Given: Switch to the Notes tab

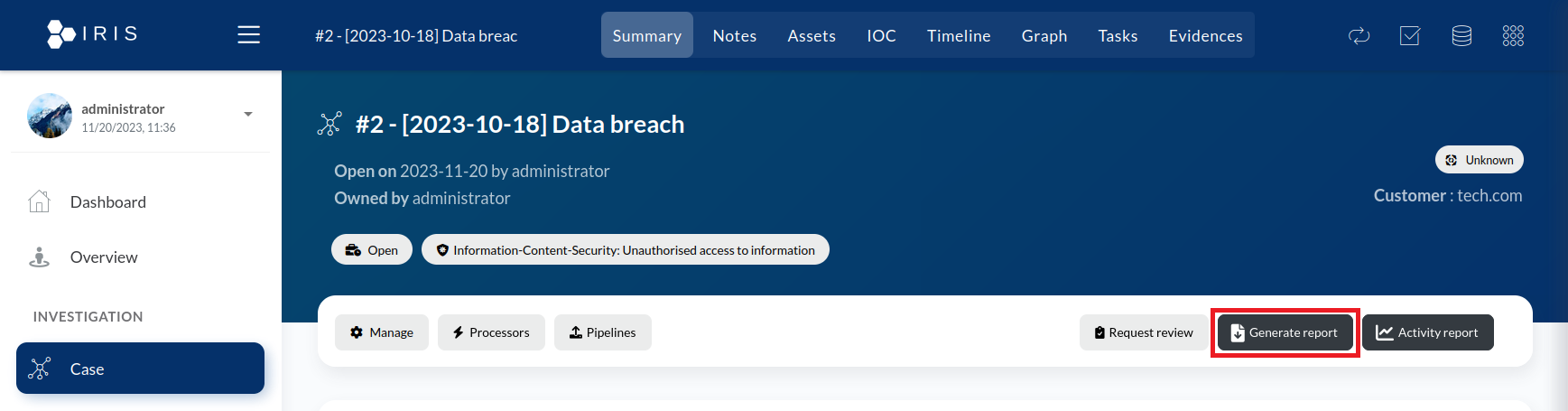Looking at the screenshot, I should (x=734, y=36).
